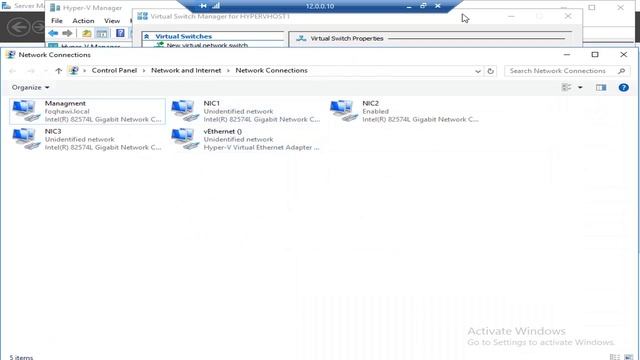Collapse the Virtual Switches section
The image size is (640, 360).
coord(147,36)
